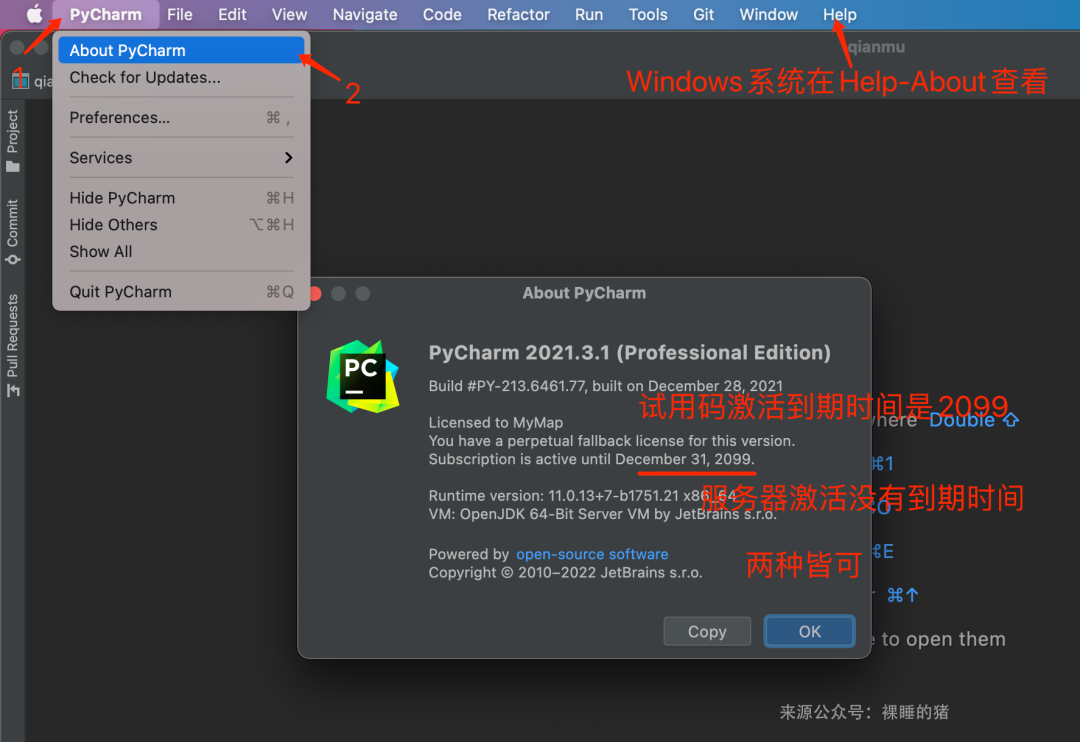Viewport: 1080px width, 742px height.
Task: Open Preferences... from the menu
Action: [x=181, y=117]
